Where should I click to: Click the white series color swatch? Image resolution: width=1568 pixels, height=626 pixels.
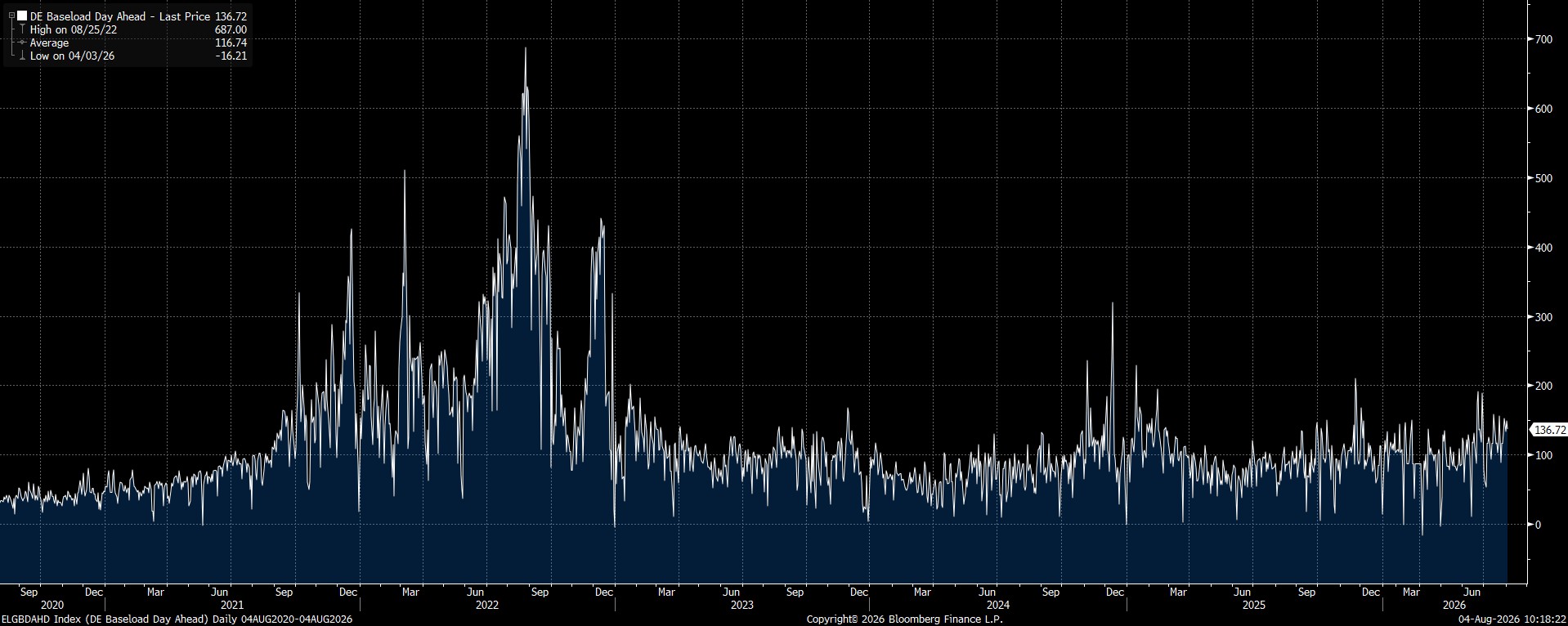tap(22, 16)
